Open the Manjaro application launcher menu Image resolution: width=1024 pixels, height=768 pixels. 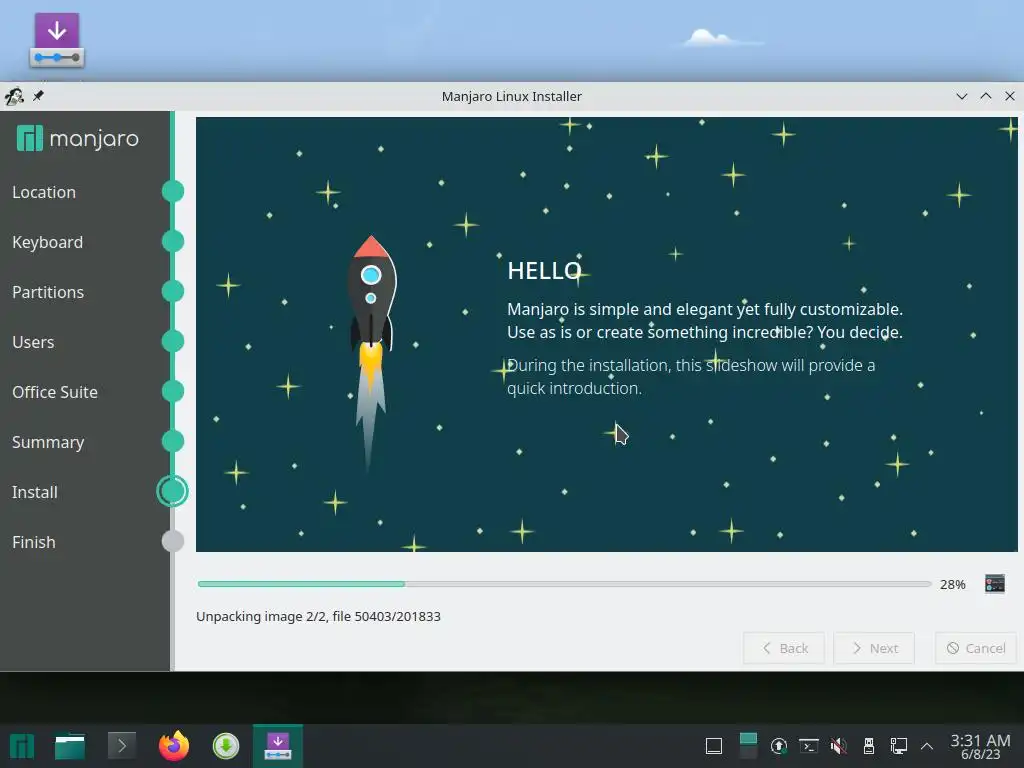click(22, 746)
